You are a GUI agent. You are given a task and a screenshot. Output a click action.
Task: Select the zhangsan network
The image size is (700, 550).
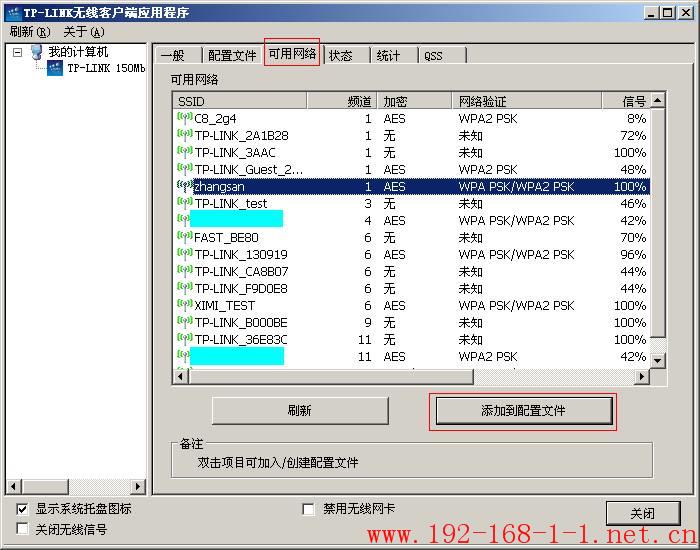(412, 186)
